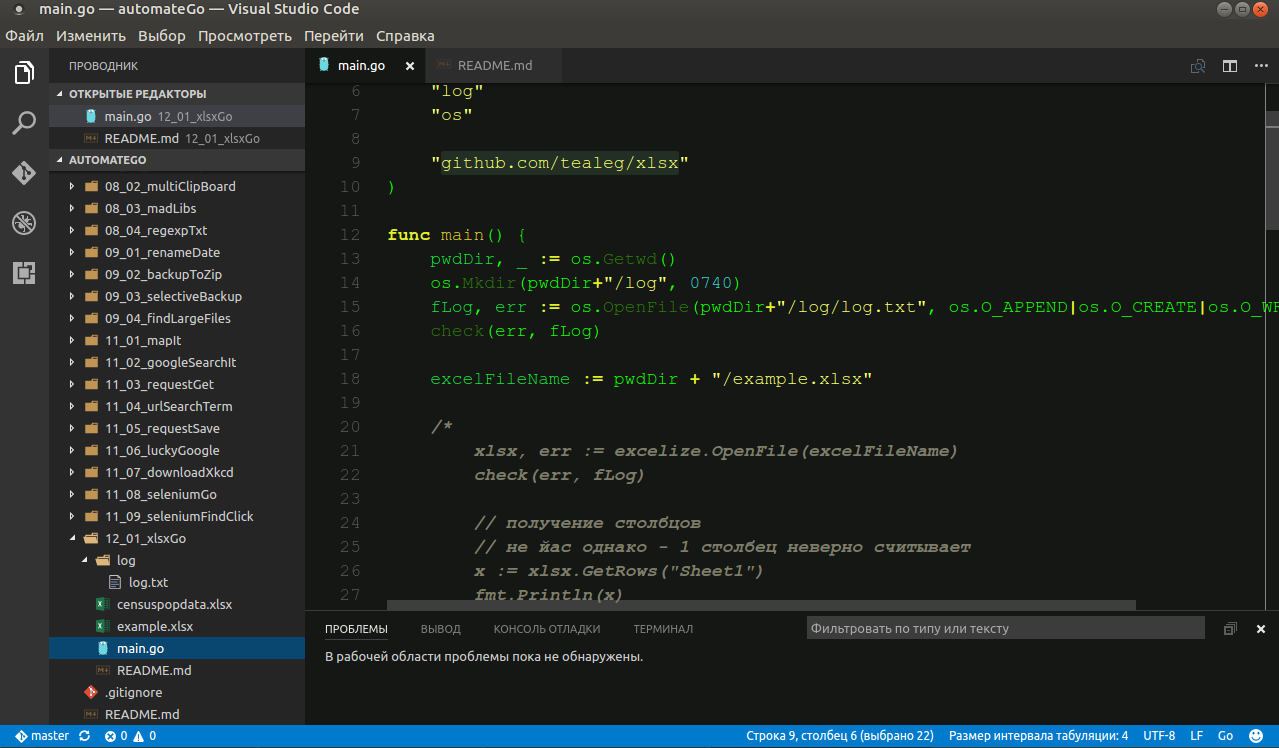This screenshot has height=748, width=1279.
Task: Switch to the README.md editor tab
Action: [494, 66]
